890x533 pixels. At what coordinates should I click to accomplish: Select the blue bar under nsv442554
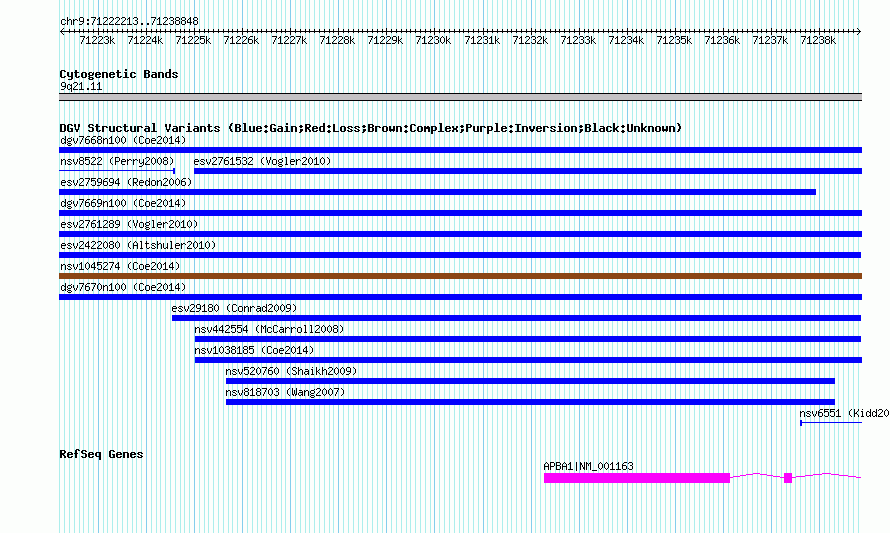[x=528, y=339]
